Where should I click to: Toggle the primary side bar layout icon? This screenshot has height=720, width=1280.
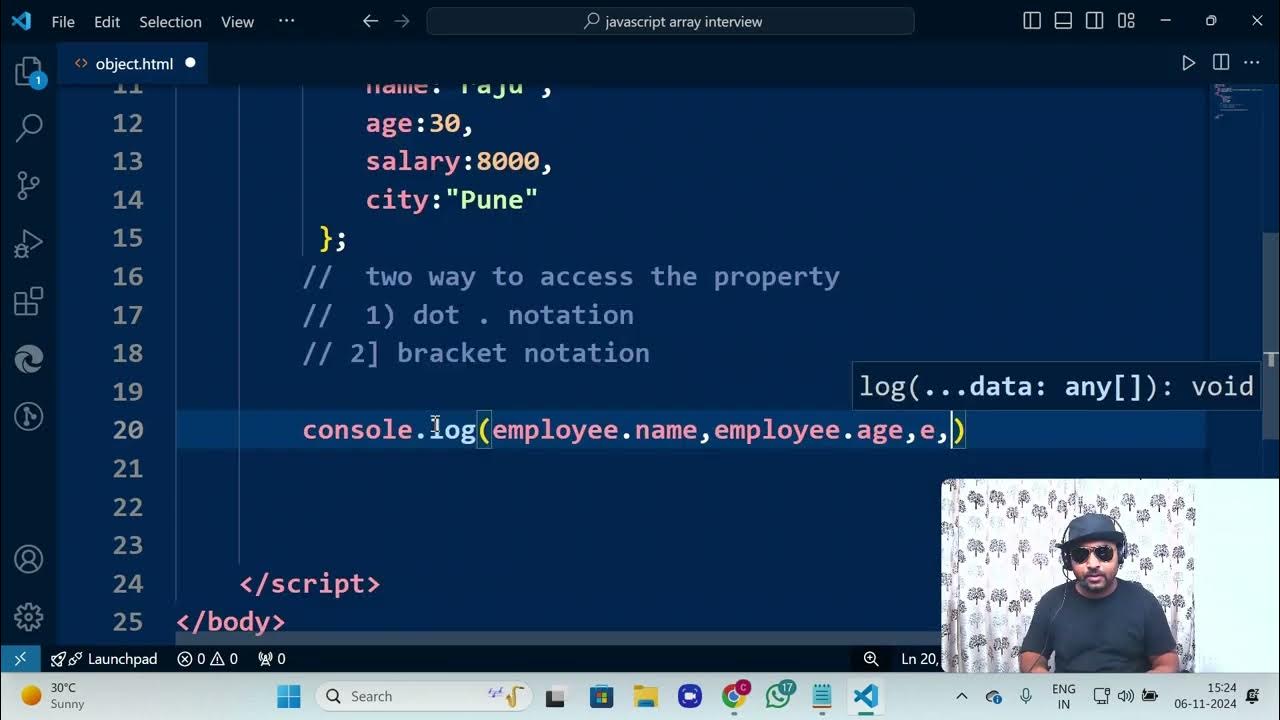point(1032,21)
